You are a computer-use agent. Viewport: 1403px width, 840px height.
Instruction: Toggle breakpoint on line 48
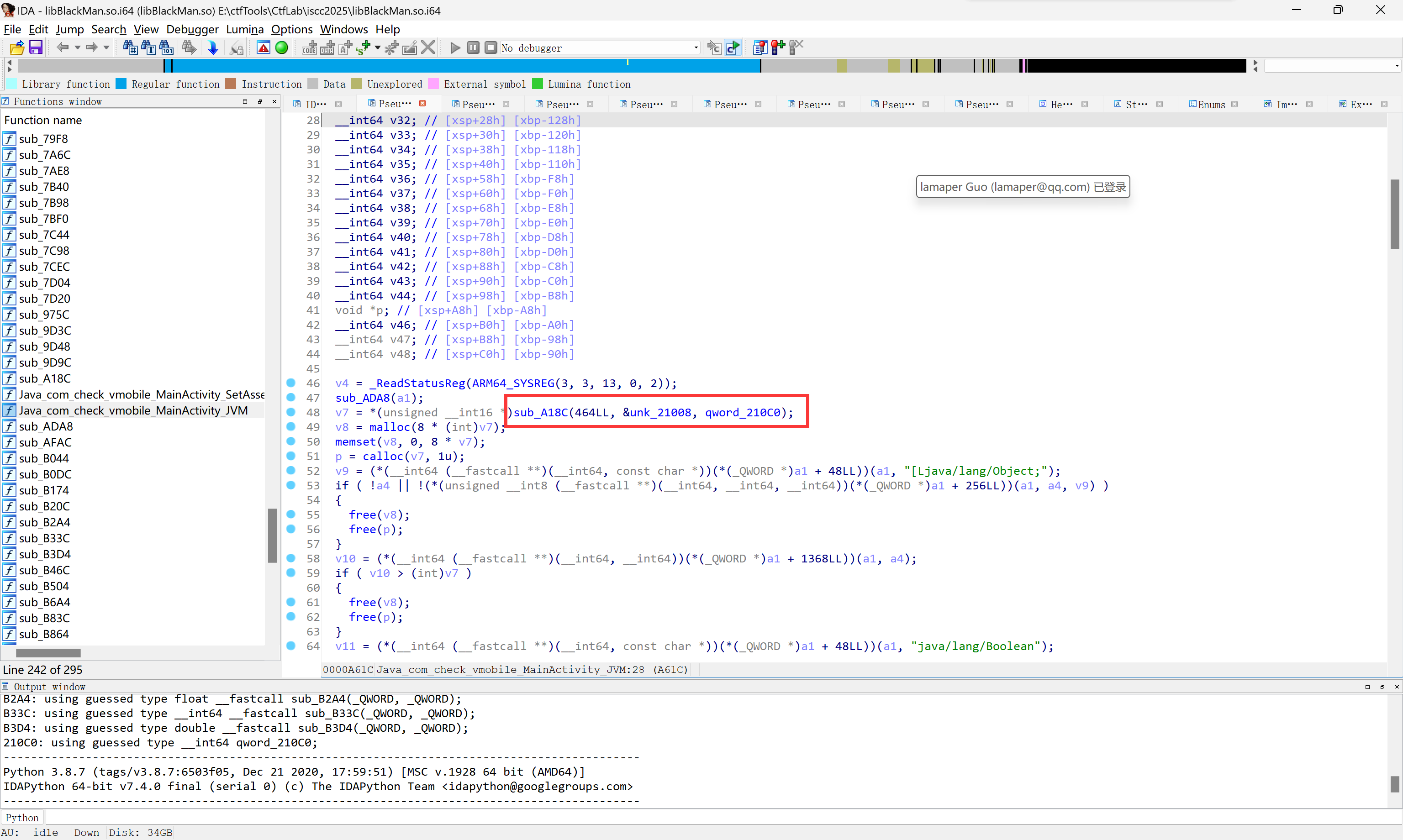click(x=291, y=412)
